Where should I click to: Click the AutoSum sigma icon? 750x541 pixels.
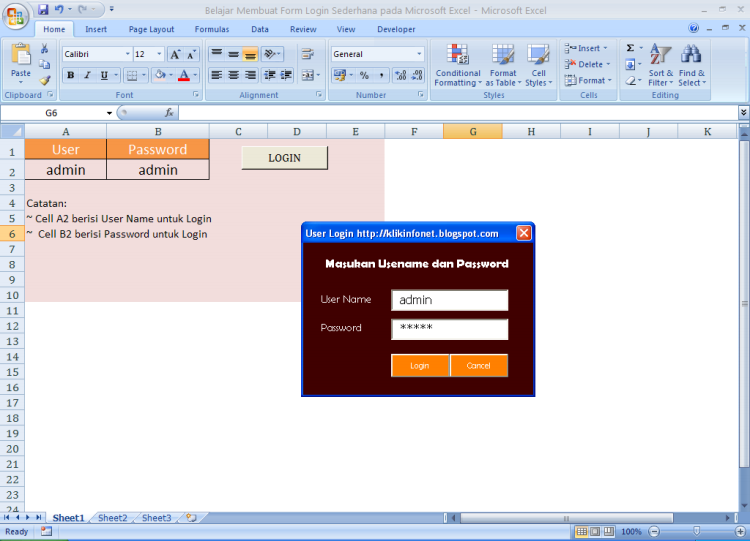click(630, 48)
